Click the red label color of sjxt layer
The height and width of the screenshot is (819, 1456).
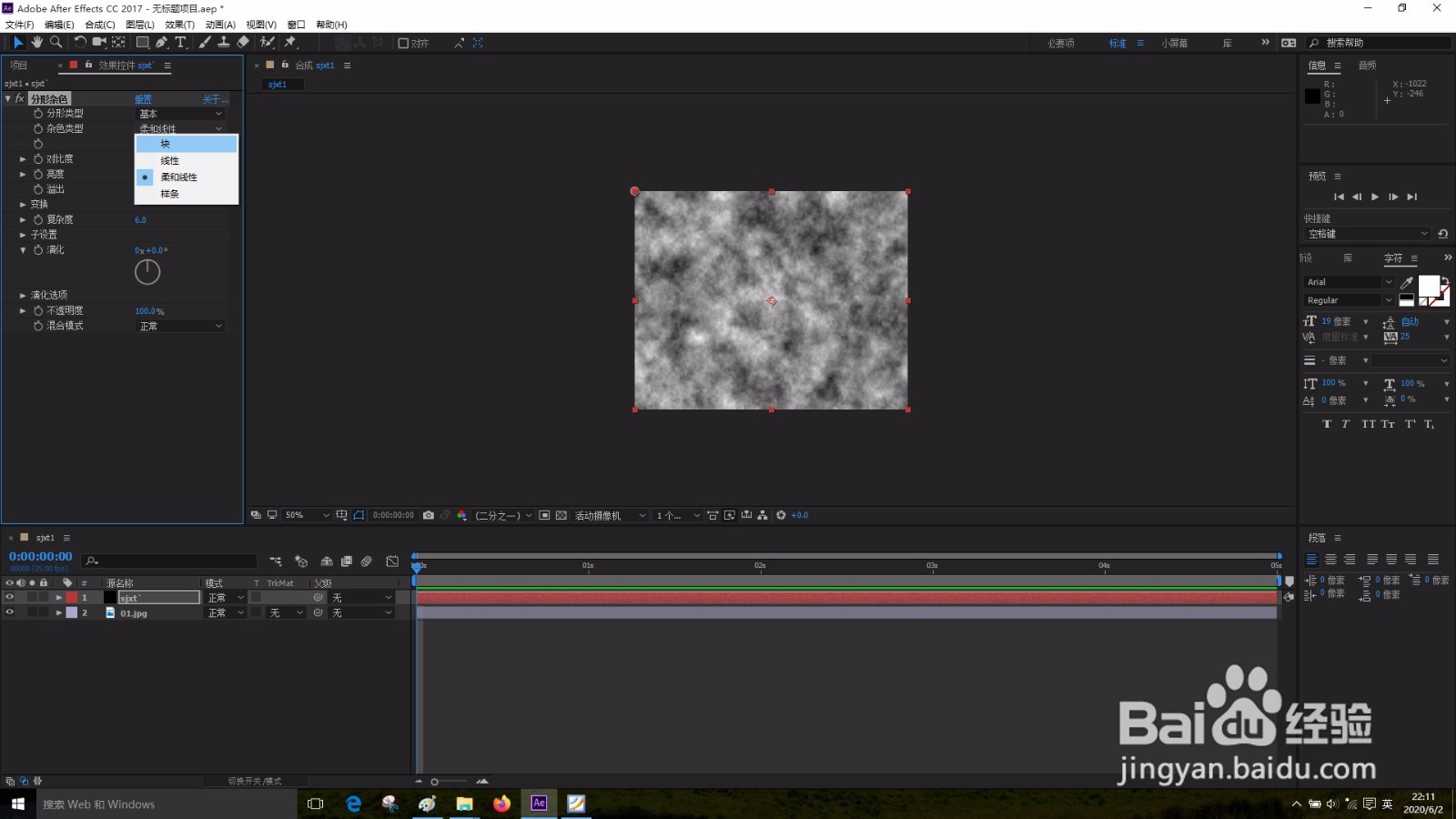[72, 598]
